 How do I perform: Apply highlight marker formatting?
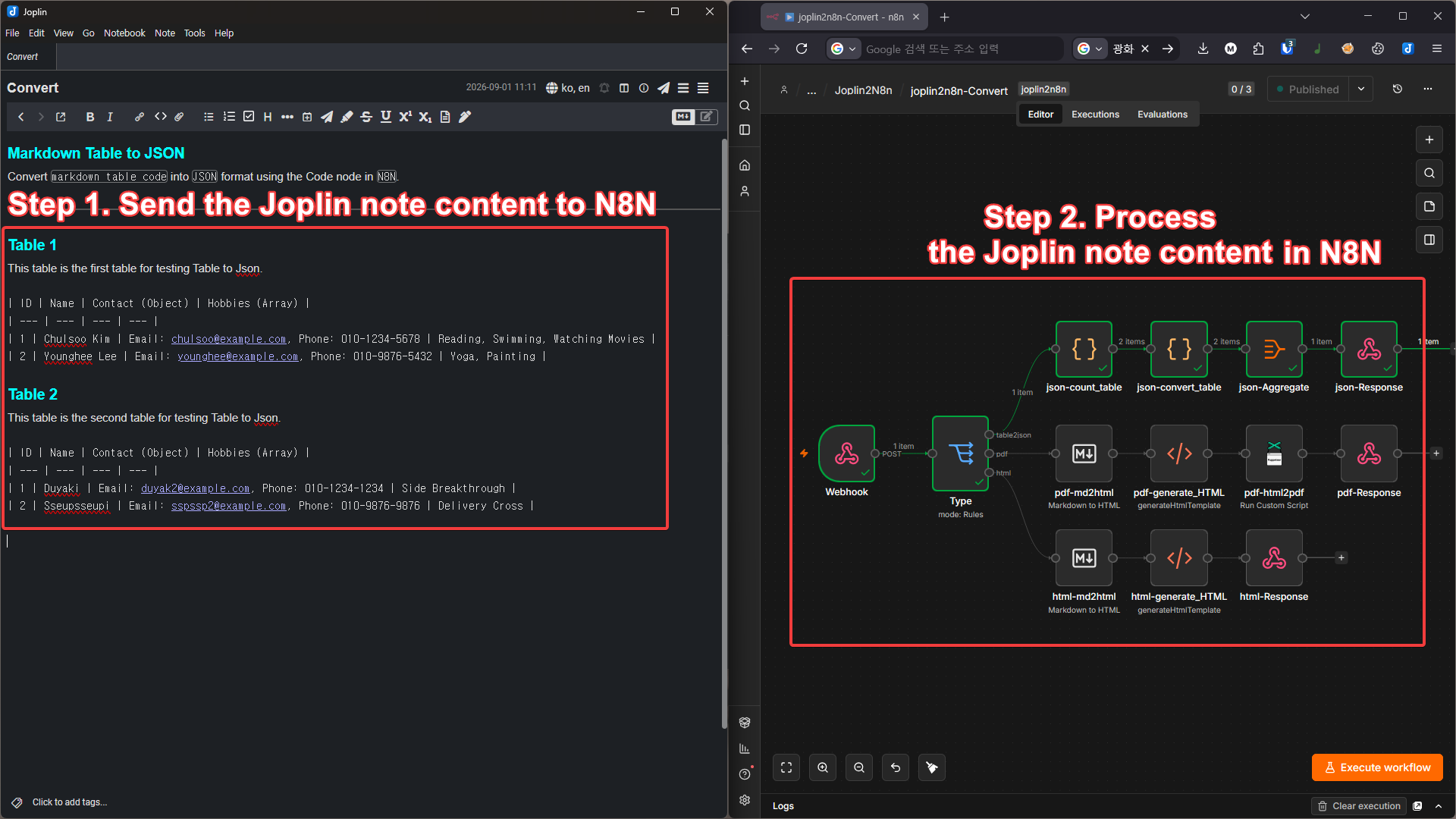[x=347, y=117]
